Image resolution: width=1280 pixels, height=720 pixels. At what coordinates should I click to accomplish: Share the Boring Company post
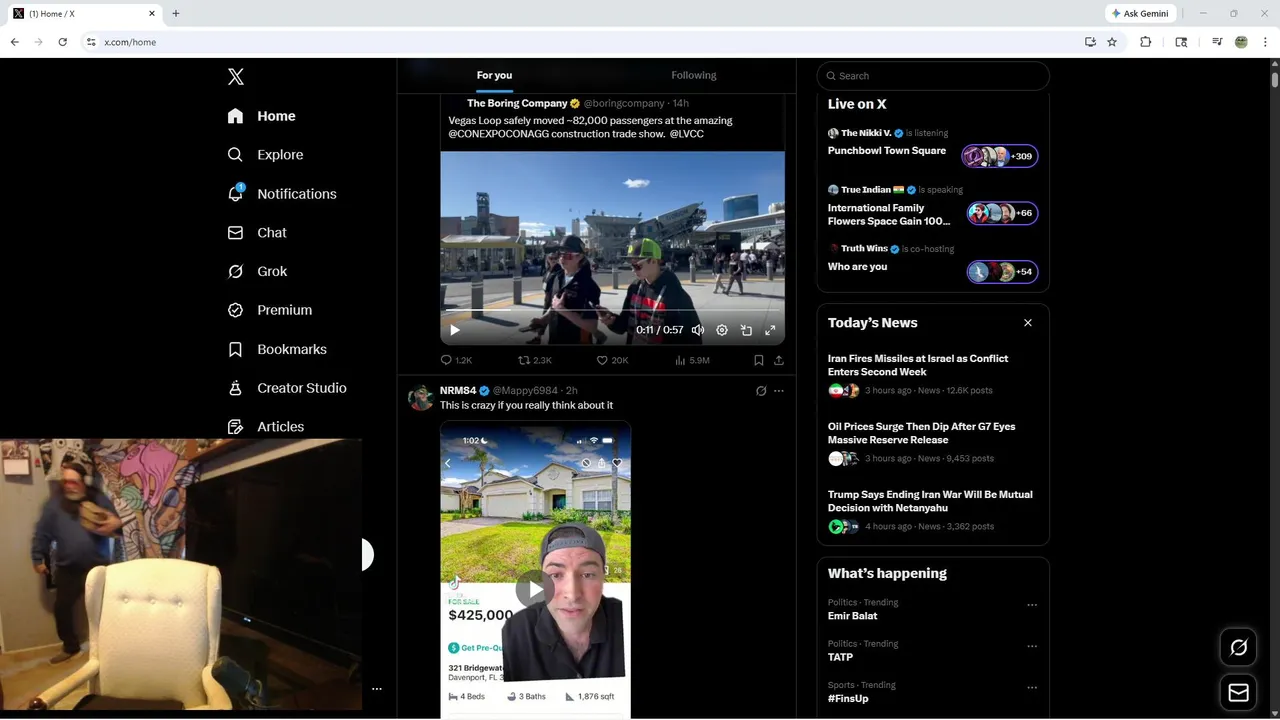tap(779, 360)
